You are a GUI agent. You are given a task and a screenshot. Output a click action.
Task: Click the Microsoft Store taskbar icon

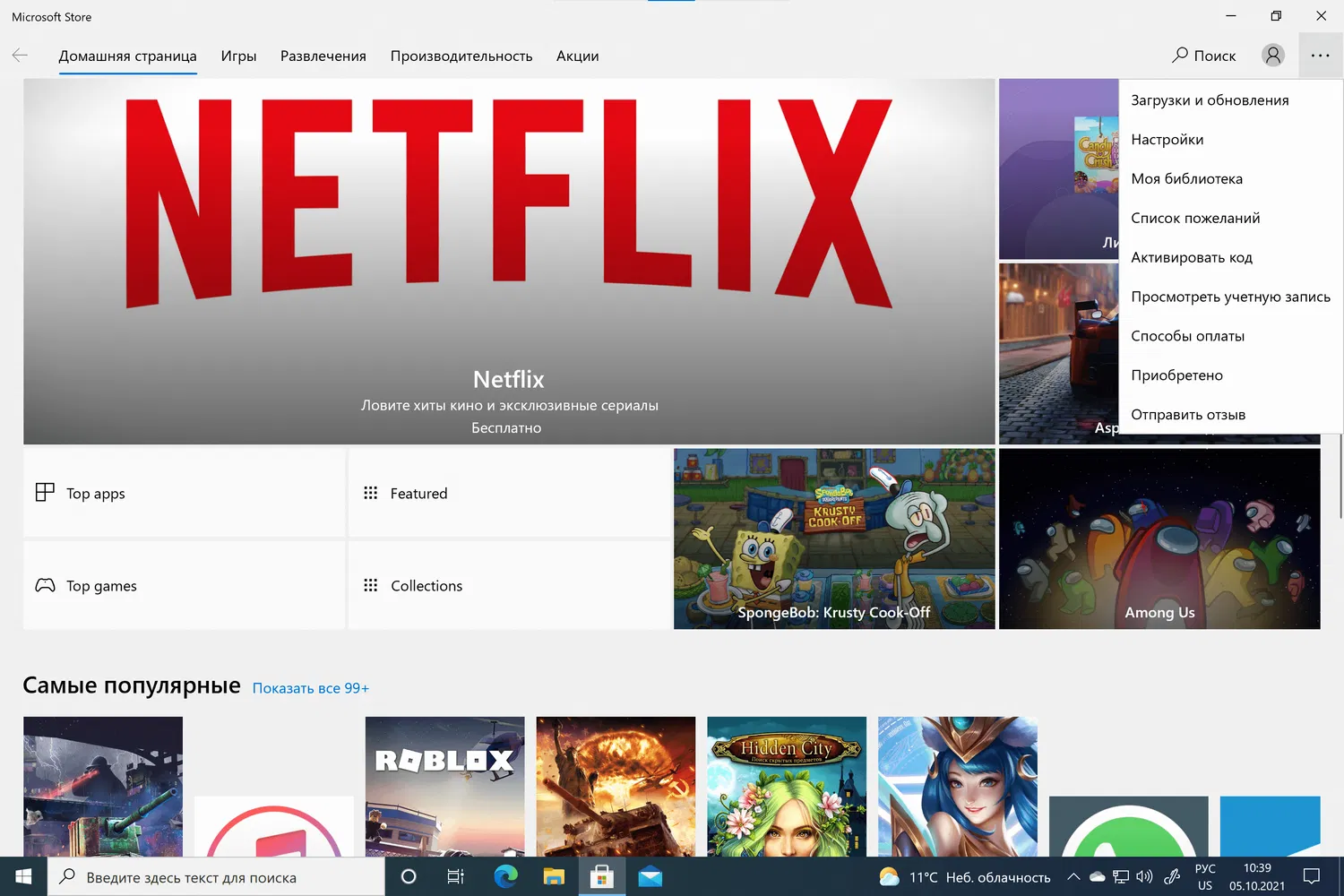(x=602, y=876)
